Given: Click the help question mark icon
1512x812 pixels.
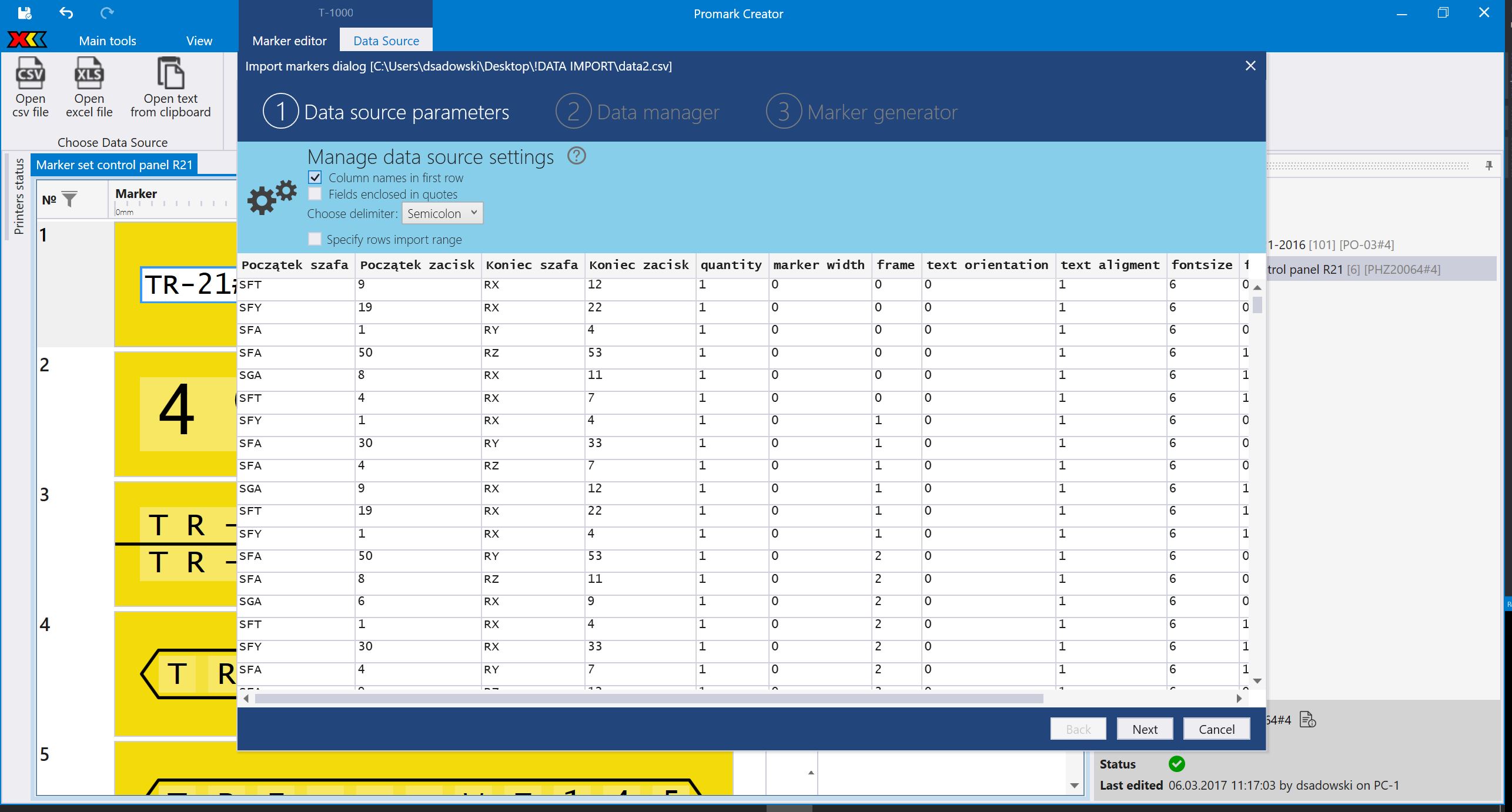Looking at the screenshot, I should 577,156.
